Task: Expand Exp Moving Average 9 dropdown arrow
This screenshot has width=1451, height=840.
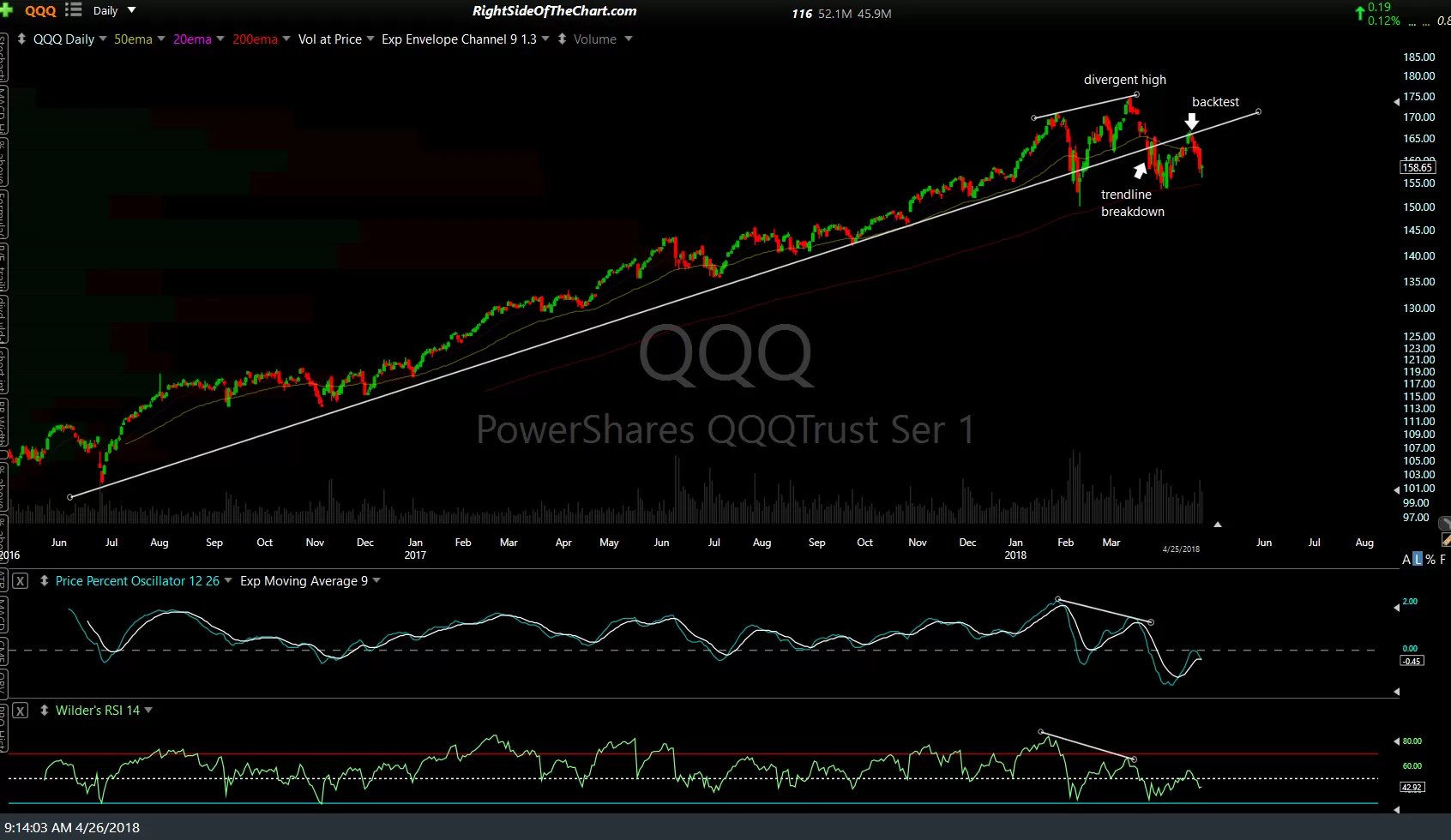Action: pos(376,580)
